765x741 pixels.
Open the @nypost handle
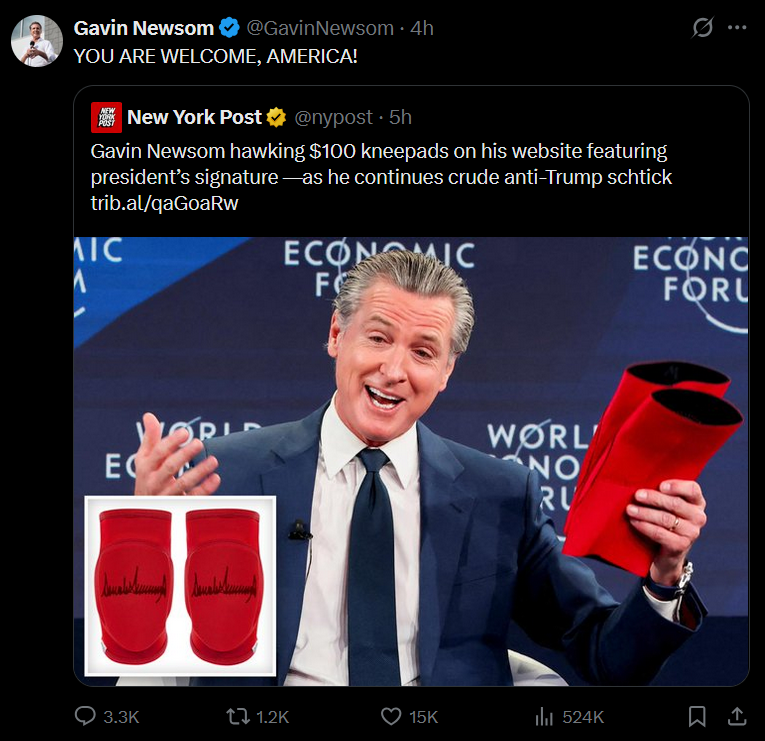(334, 118)
